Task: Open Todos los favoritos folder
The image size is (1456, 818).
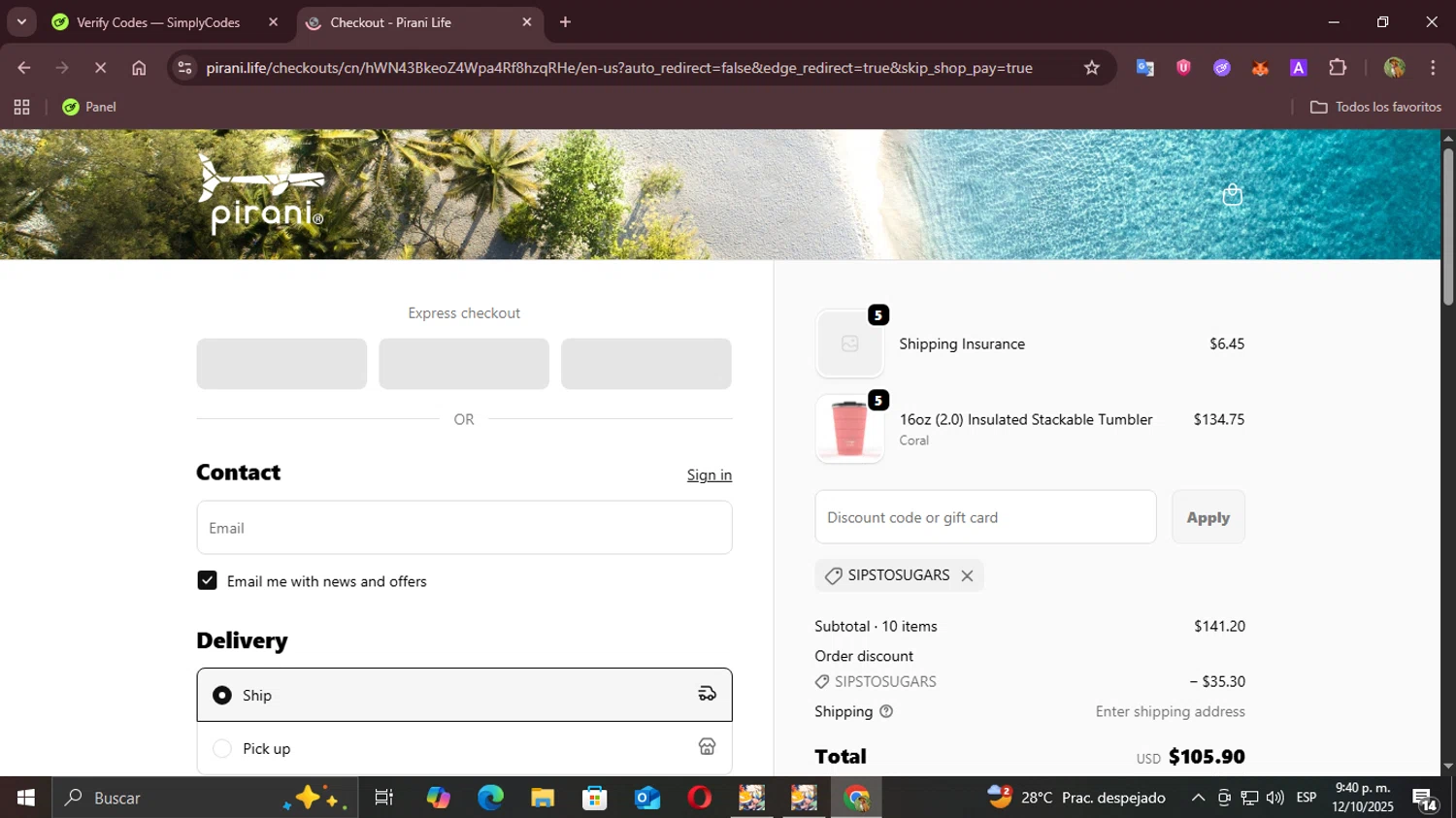Action: tap(1375, 107)
